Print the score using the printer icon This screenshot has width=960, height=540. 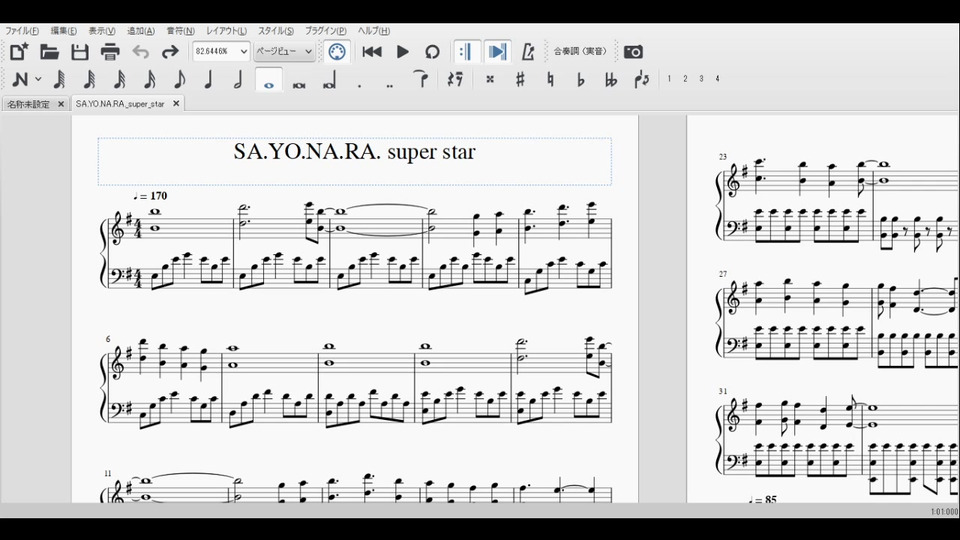tap(110, 52)
